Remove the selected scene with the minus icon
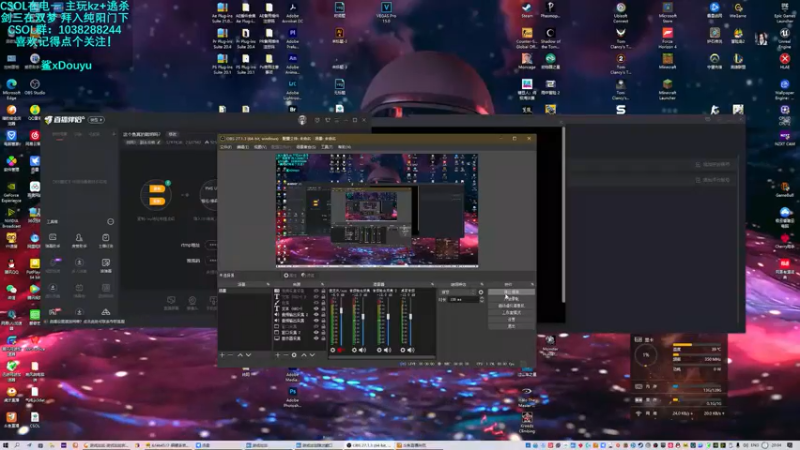Image resolution: width=800 pixels, height=450 pixels. pos(231,355)
